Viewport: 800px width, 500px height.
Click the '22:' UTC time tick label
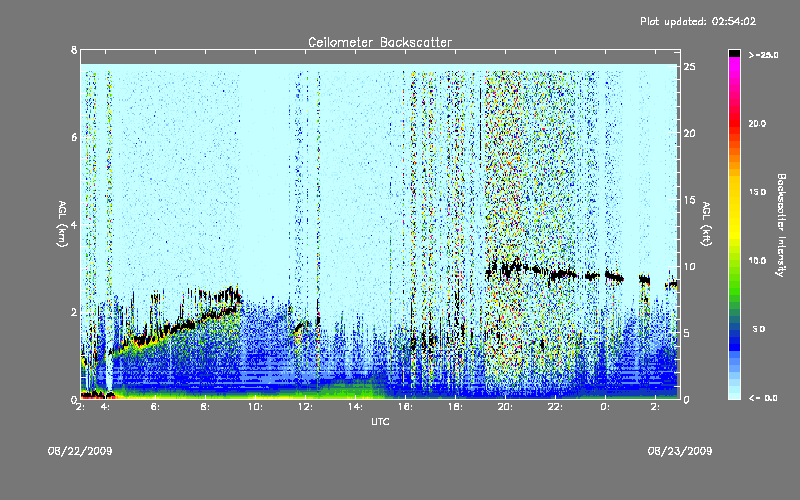coord(555,407)
